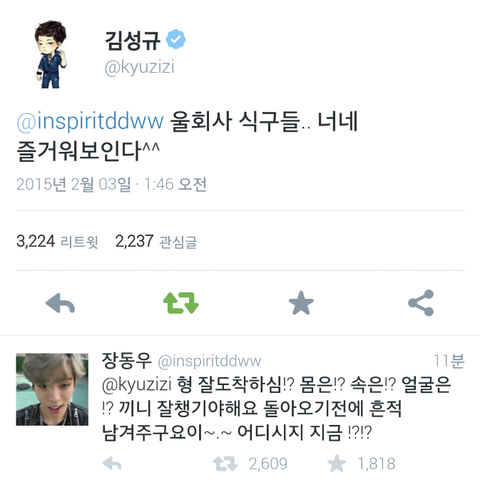
Task: Open 김성규 cartoon profile avatar
Action: pos(52,54)
